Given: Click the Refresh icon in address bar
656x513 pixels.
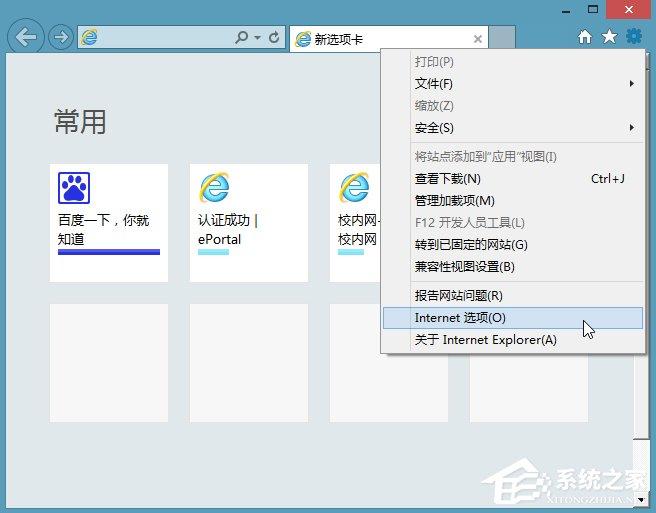Looking at the screenshot, I should tap(274, 37).
